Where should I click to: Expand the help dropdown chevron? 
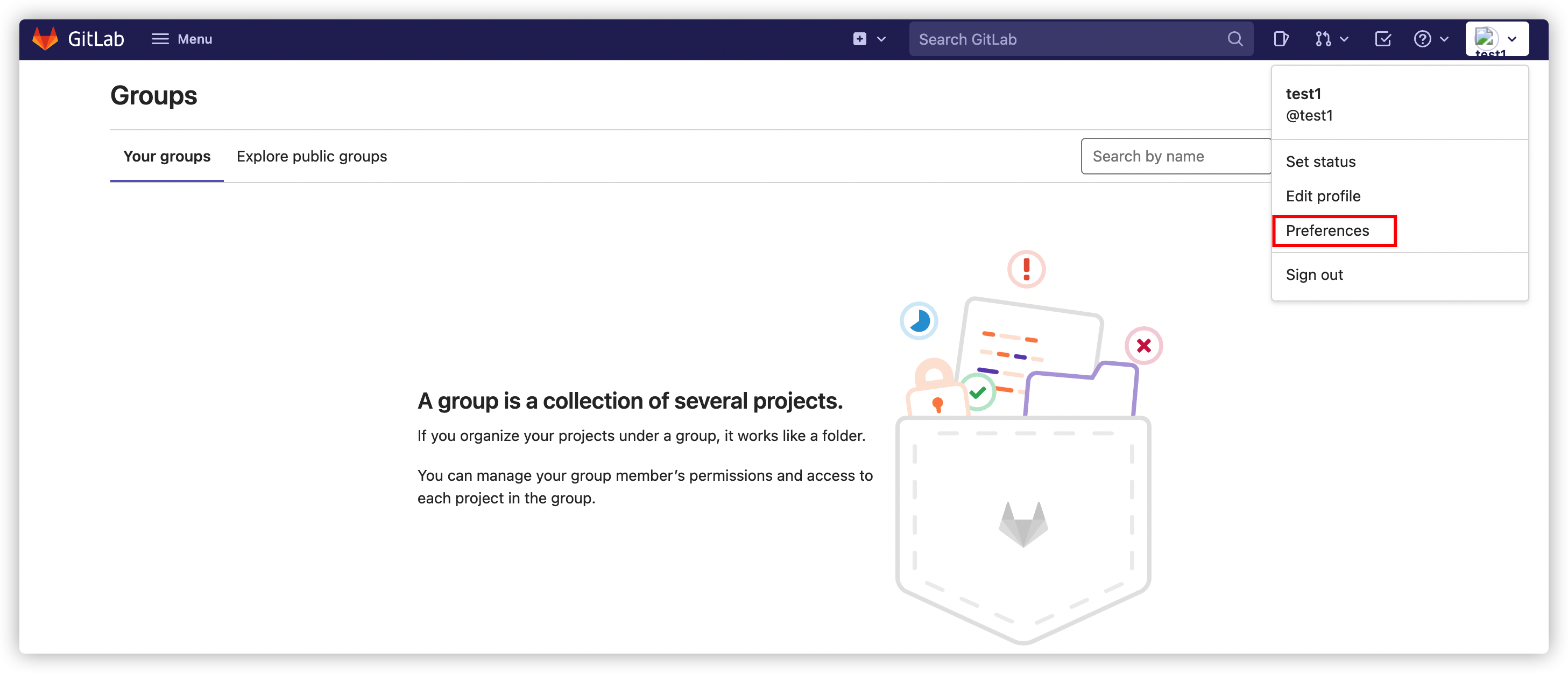click(x=1444, y=39)
